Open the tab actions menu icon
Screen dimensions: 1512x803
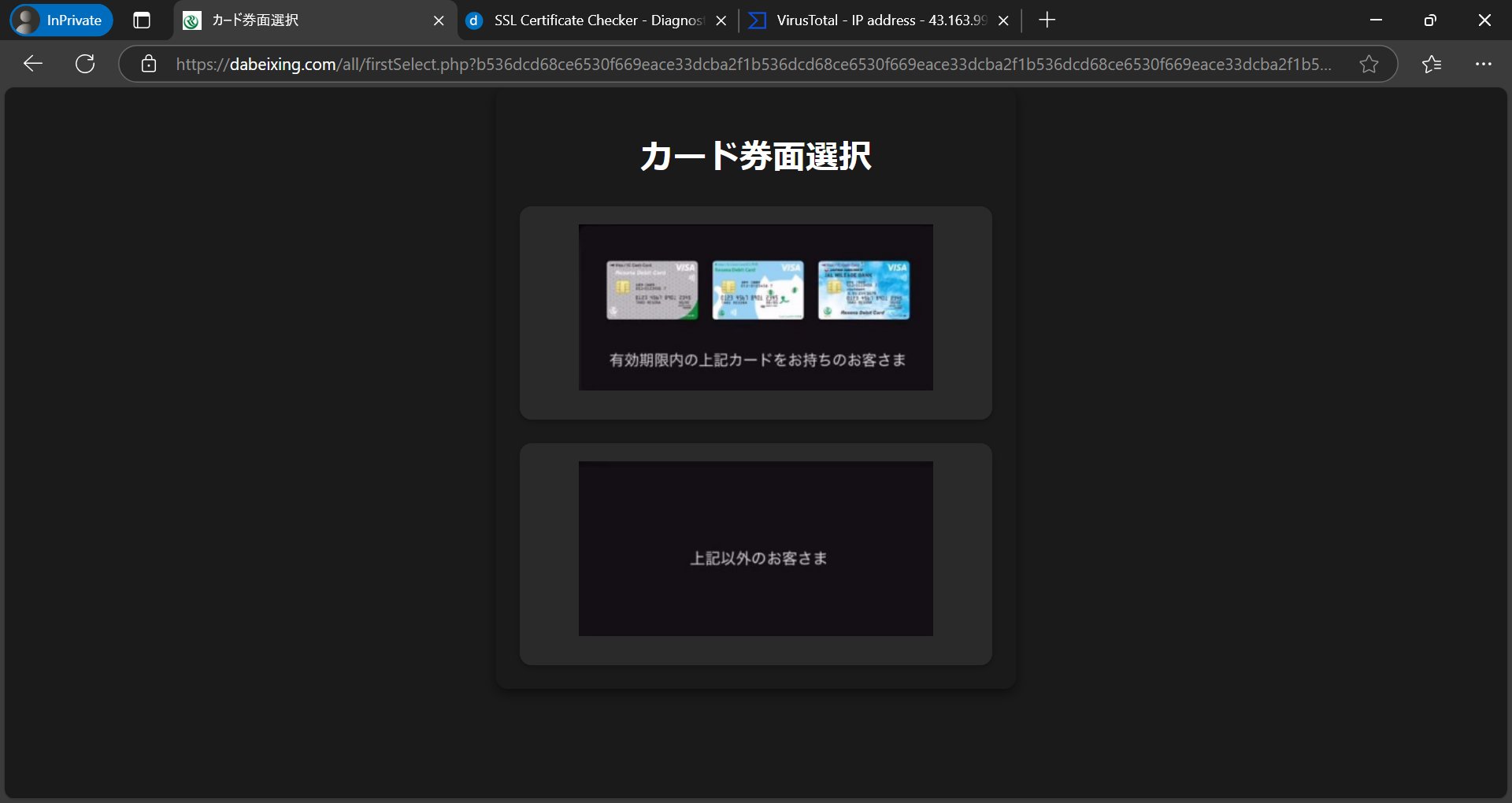142,20
